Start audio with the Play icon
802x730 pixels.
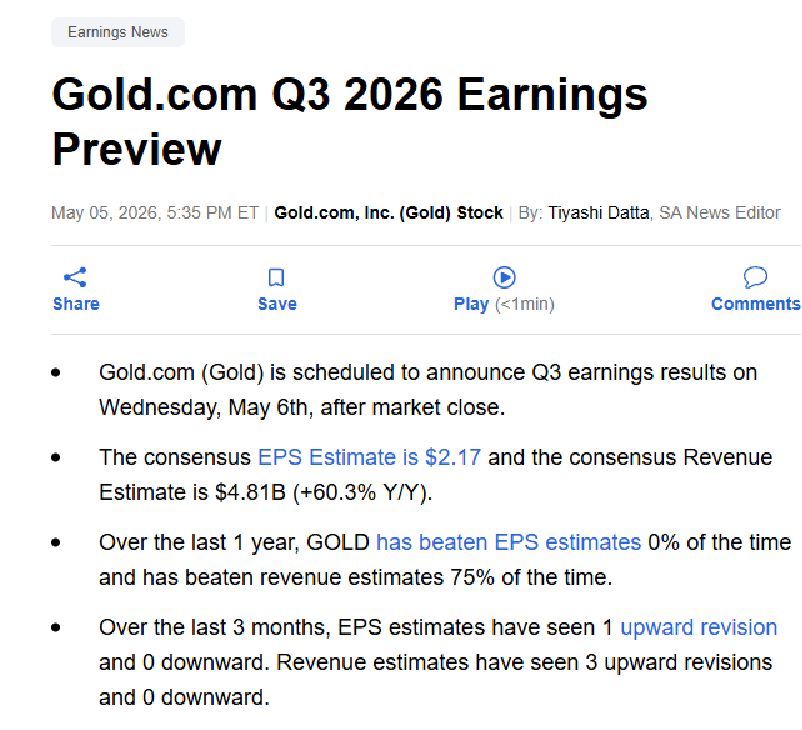[504, 277]
